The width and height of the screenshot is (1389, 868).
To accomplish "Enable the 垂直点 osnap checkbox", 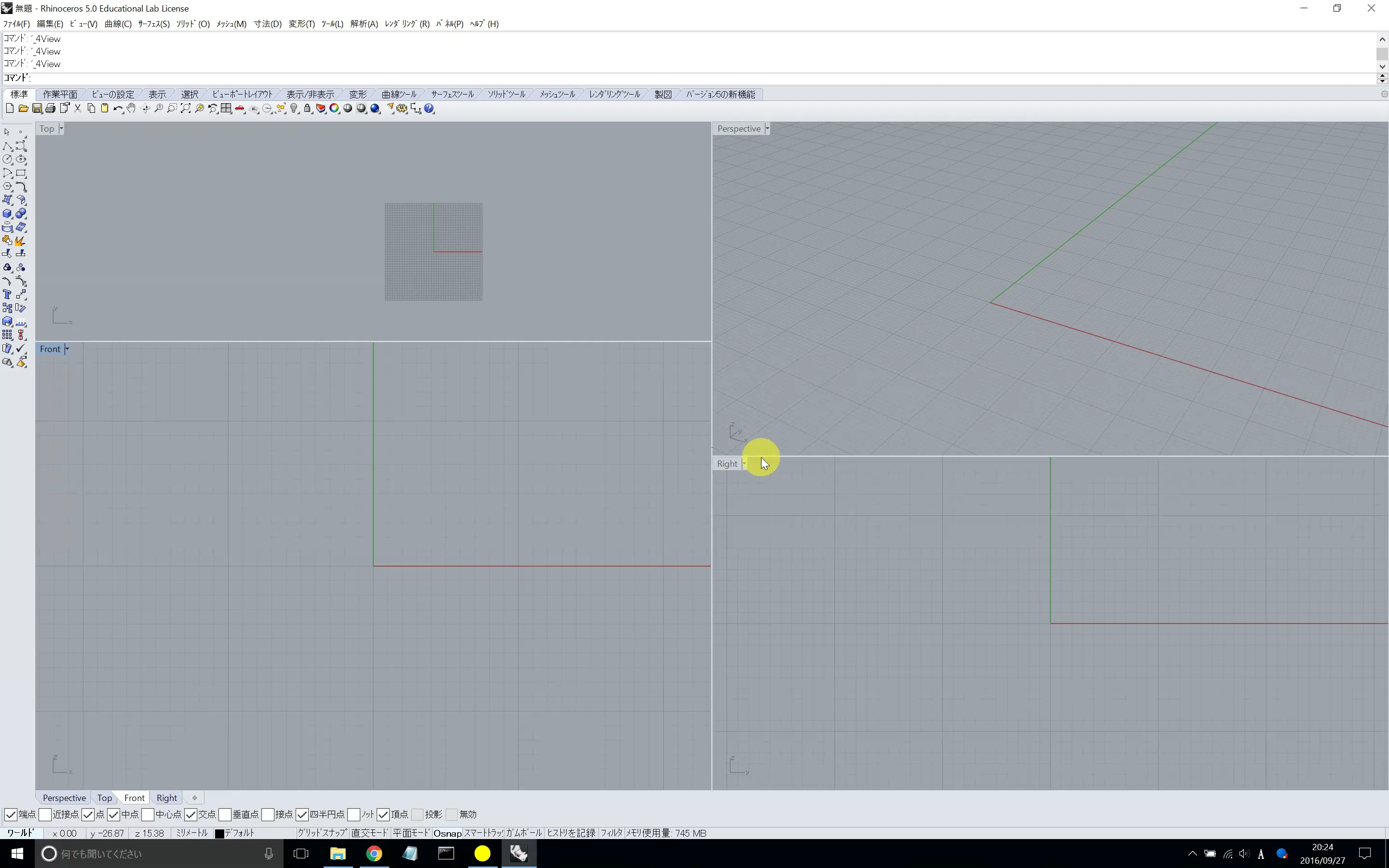I will click(x=225, y=814).
